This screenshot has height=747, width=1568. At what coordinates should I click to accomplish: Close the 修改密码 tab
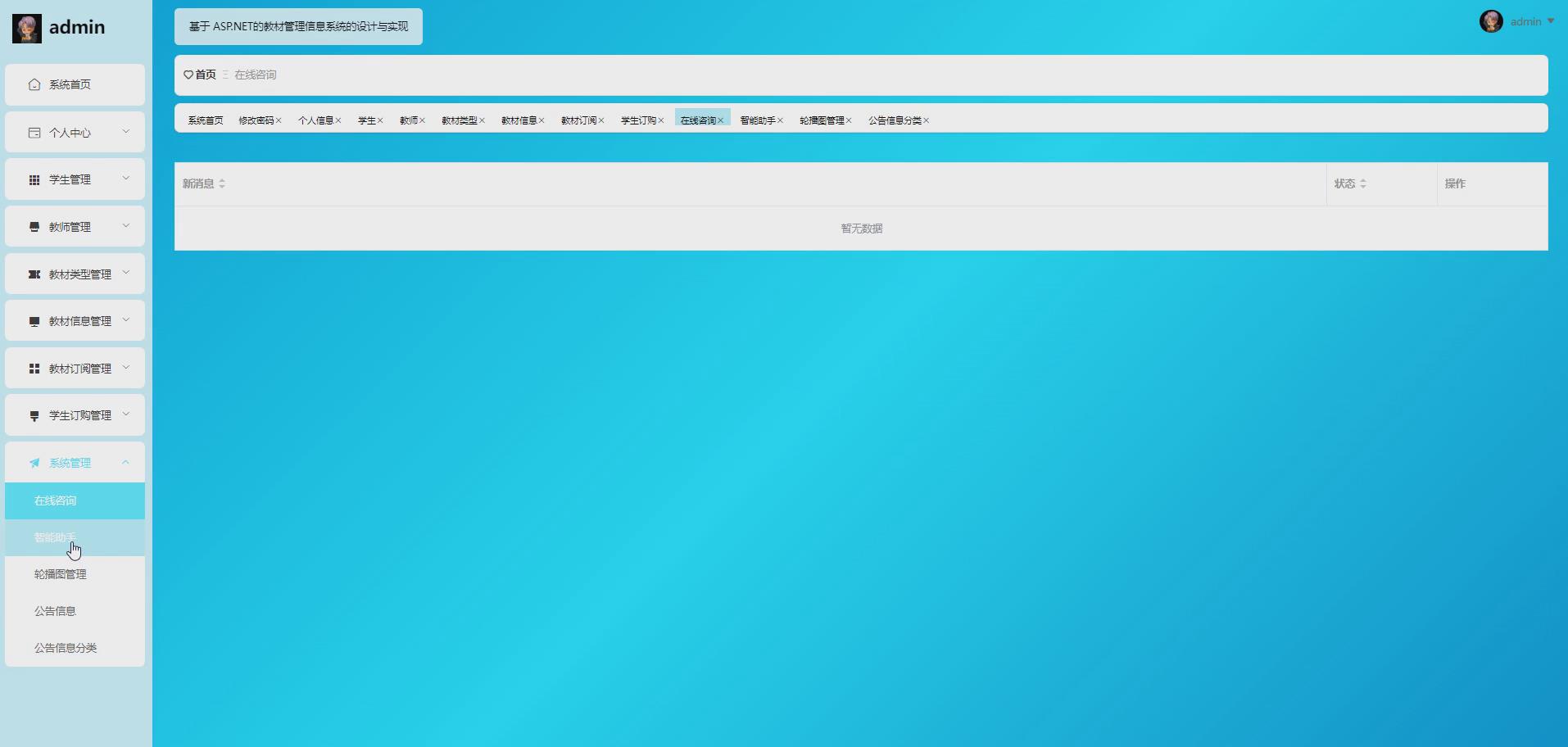click(279, 120)
